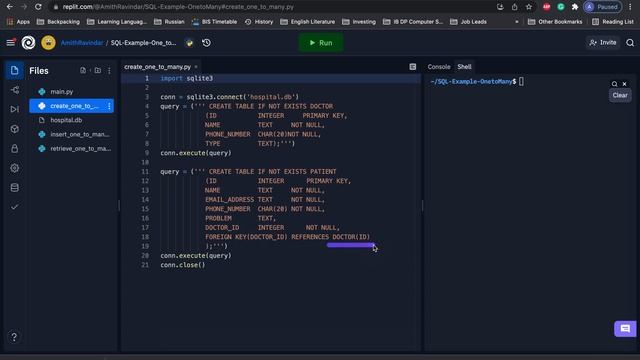Open the English Literature bookmarks folder

(308, 22)
